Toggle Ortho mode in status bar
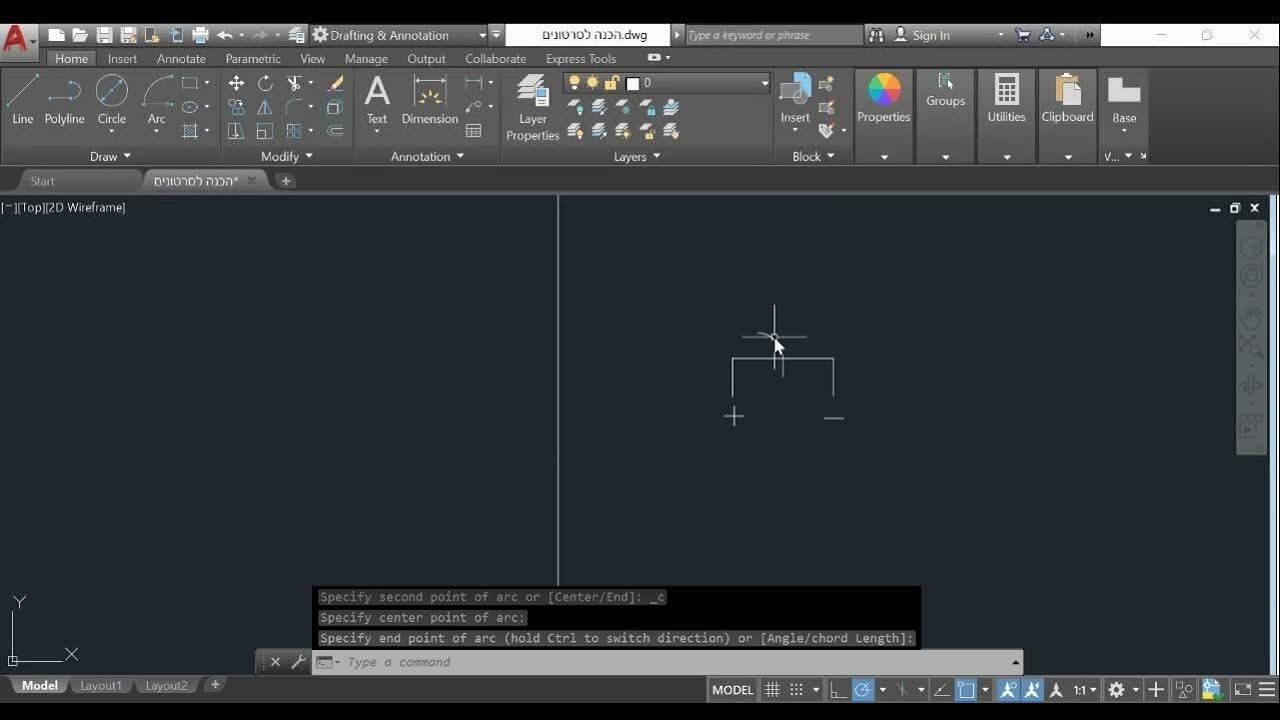 pos(838,690)
